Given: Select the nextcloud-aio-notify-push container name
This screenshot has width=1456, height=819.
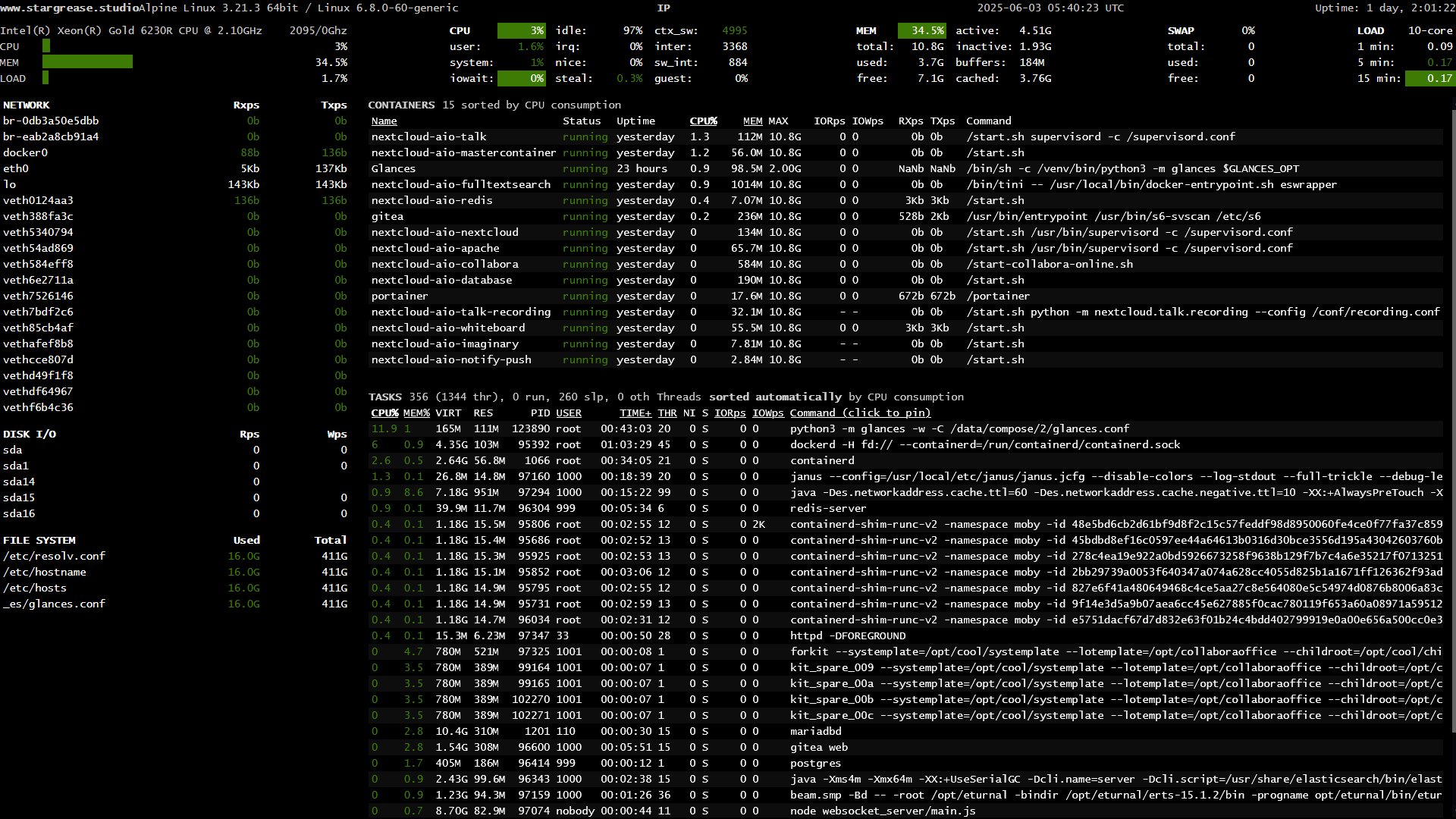Looking at the screenshot, I should click(x=451, y=360).
